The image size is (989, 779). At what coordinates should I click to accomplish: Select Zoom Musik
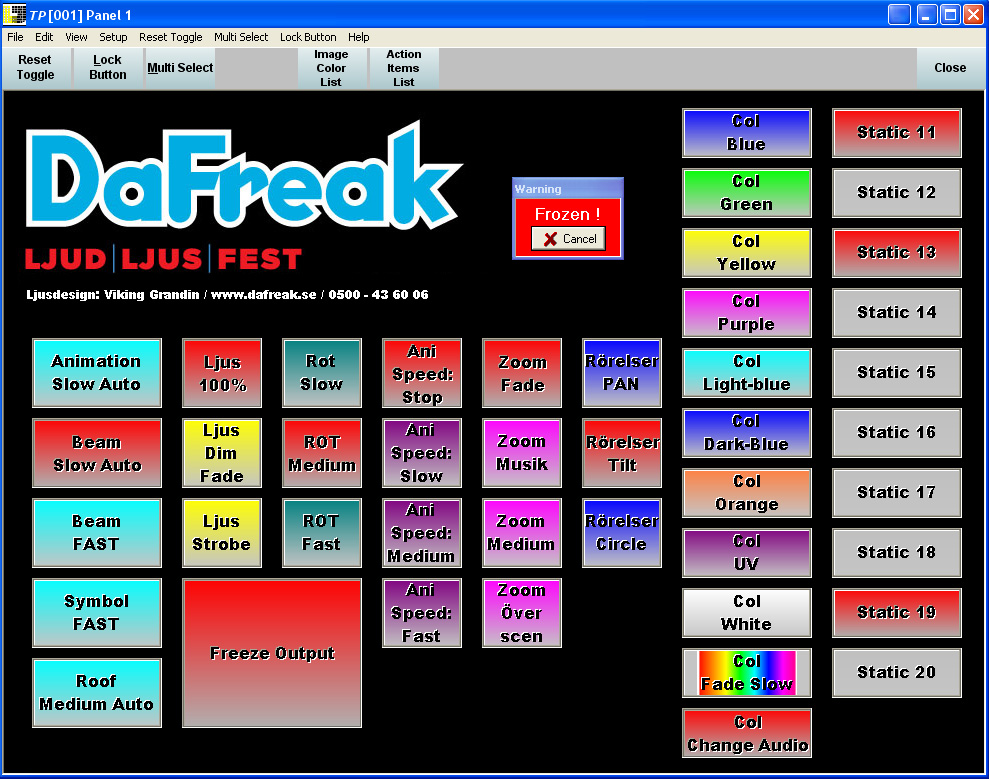tap(522, 453)
